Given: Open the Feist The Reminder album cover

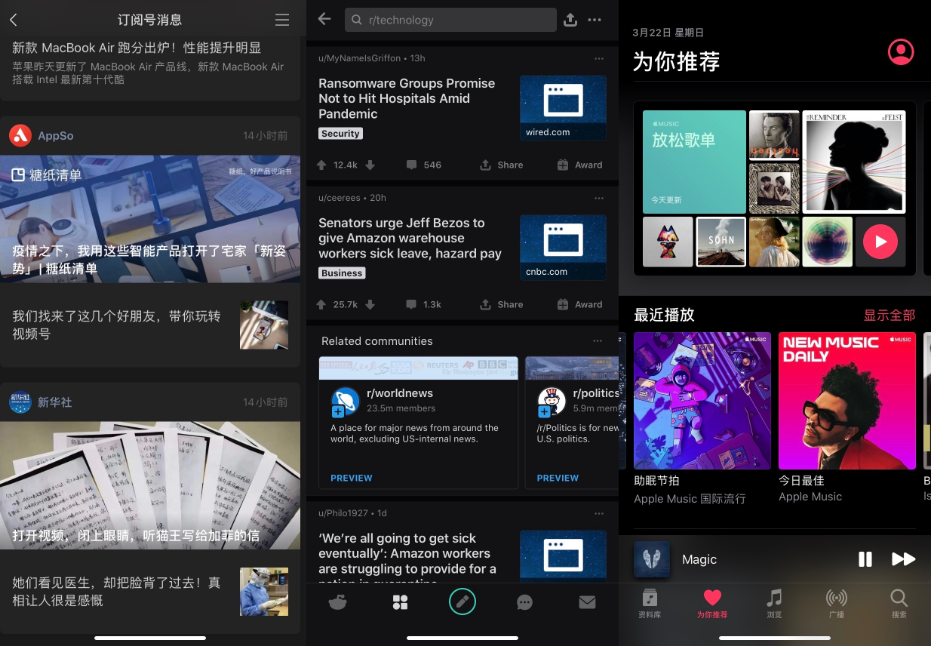Looking at the screenshot, I should (854, 162).
